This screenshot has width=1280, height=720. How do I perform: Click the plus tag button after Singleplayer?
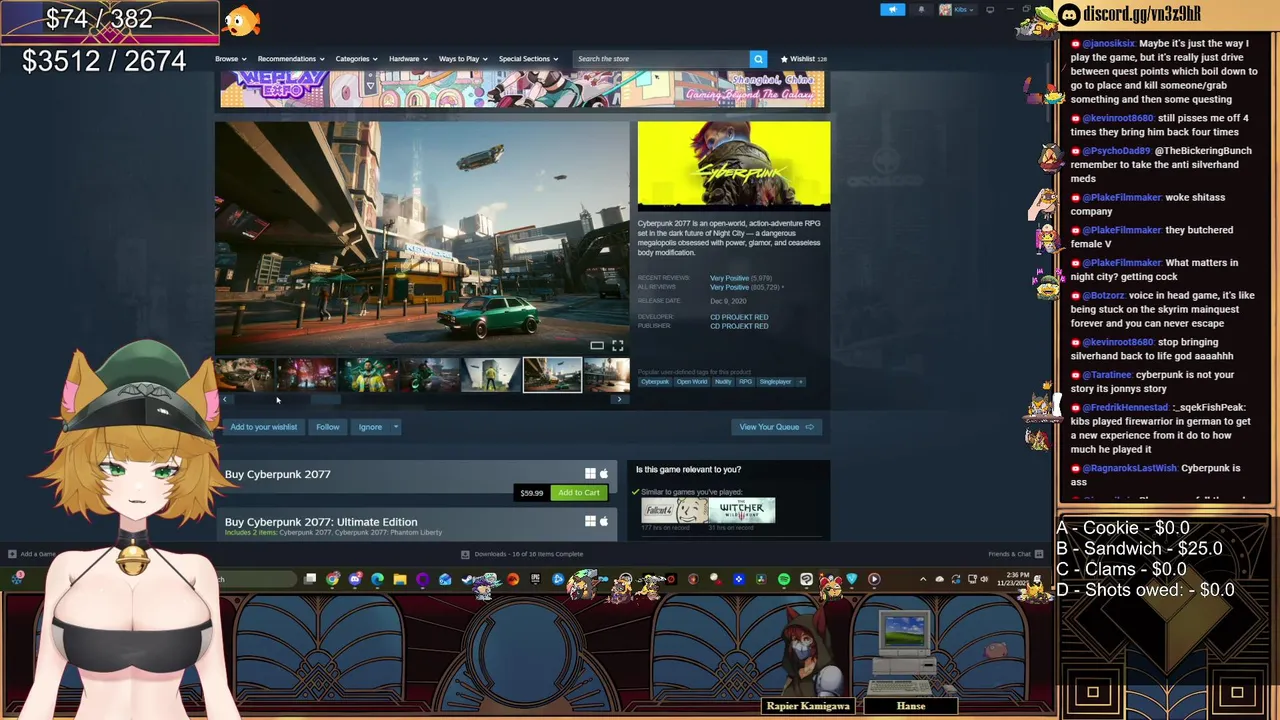click(x=800, y=381)
